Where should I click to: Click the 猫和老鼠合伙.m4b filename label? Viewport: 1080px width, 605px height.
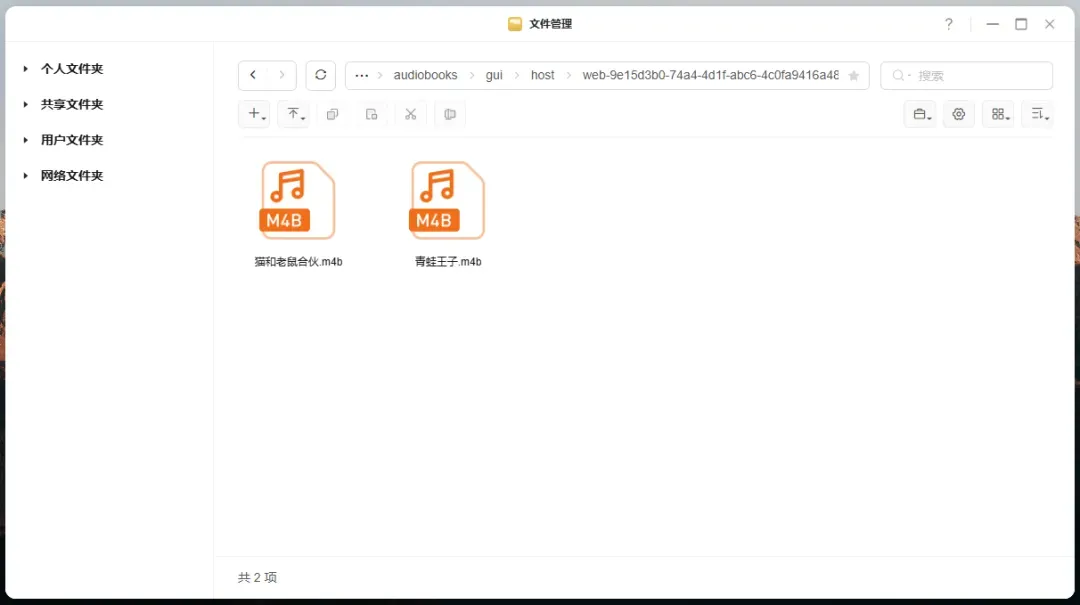pyautogui.click(x=298, y=262)
